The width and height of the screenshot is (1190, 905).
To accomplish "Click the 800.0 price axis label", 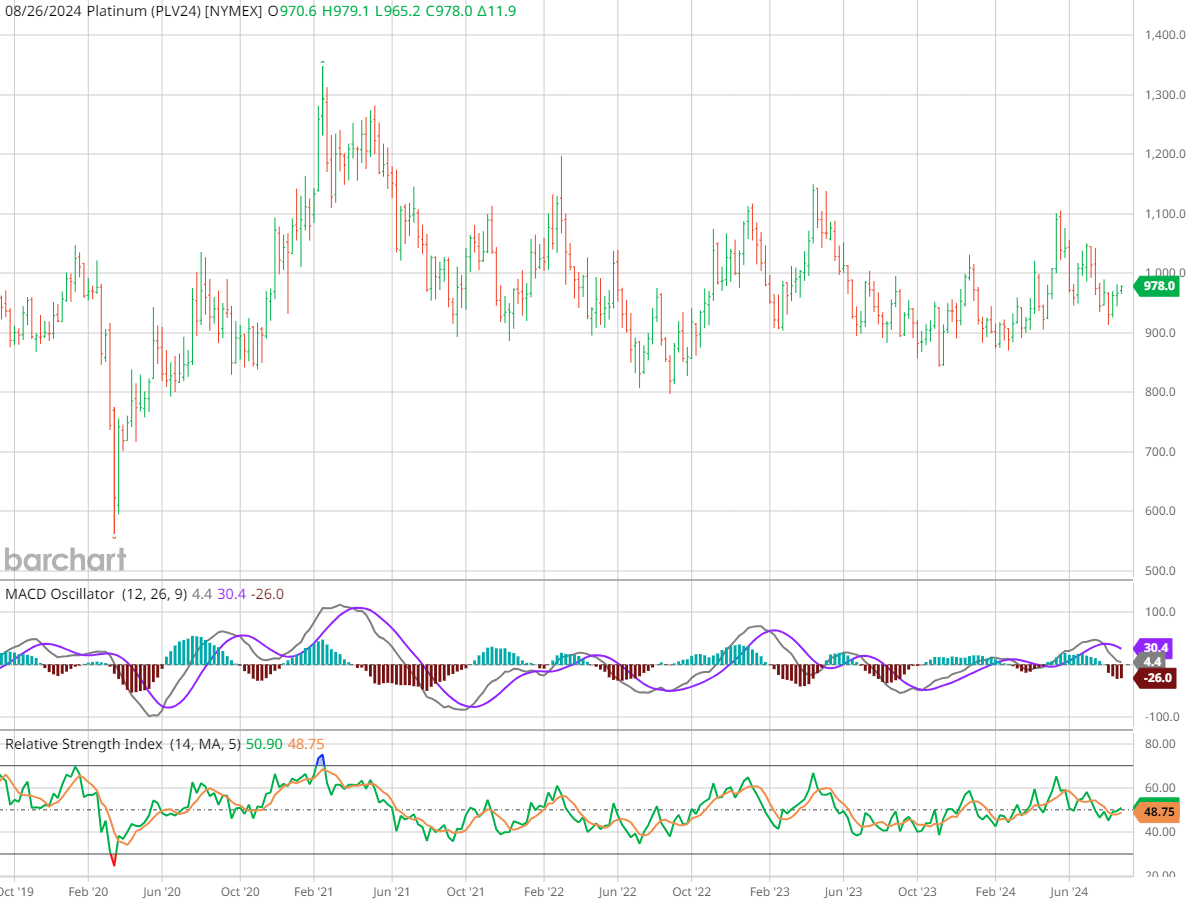I will tap(1160, 393).
